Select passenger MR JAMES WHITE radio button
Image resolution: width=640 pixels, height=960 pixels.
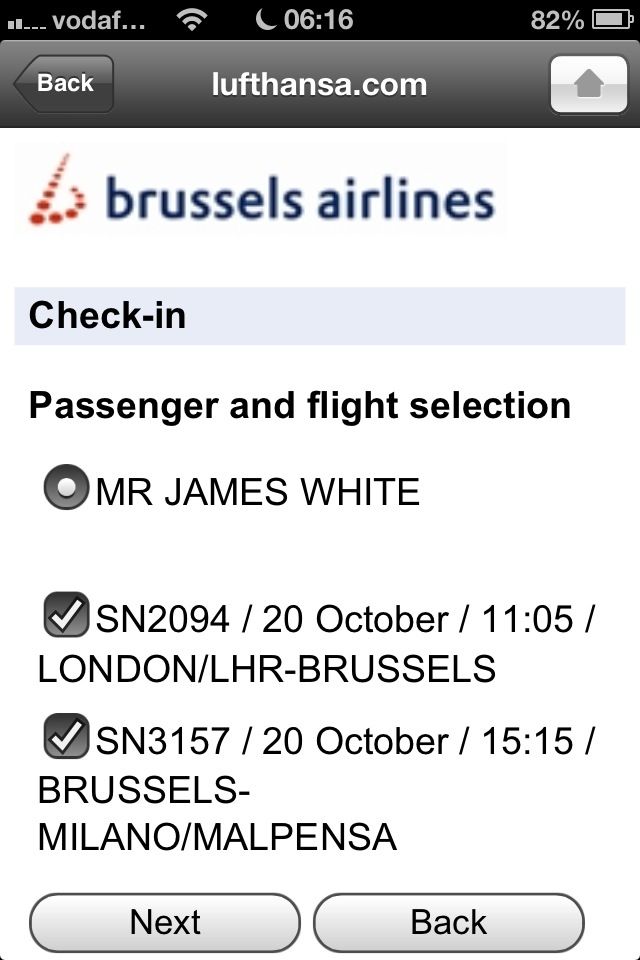(x=66, y=487)
